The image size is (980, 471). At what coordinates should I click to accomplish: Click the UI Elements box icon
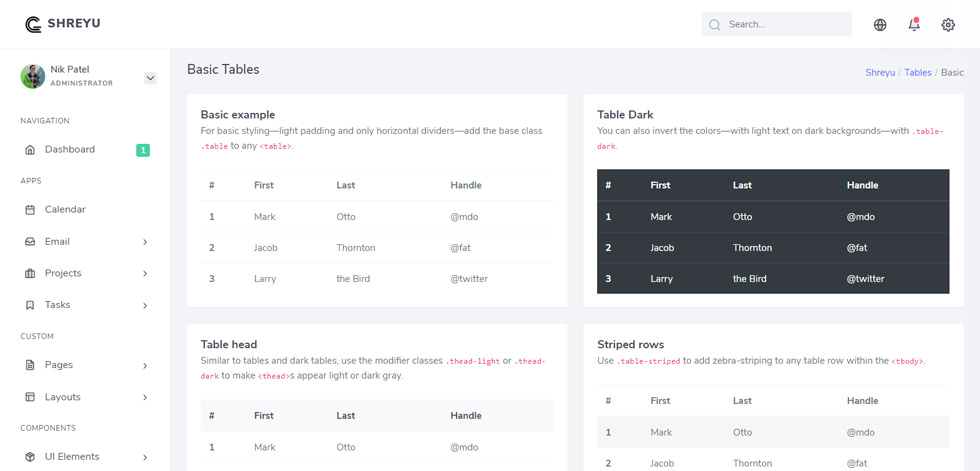point(30,457)
